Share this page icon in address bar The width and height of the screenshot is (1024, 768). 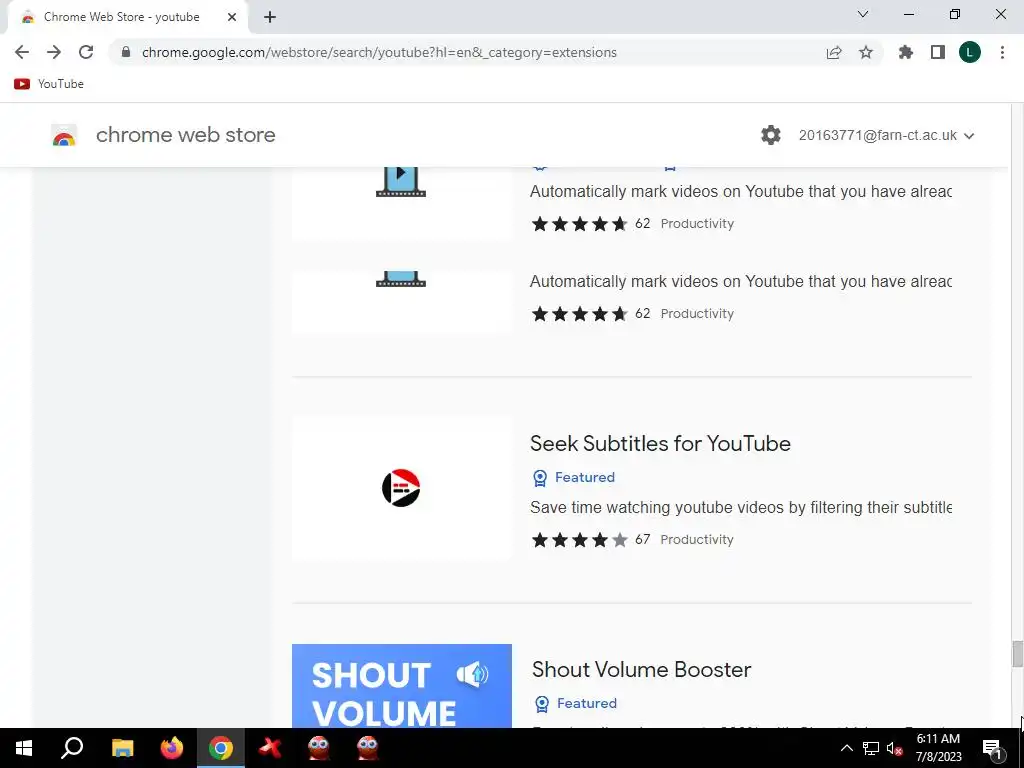pos(834,52)
